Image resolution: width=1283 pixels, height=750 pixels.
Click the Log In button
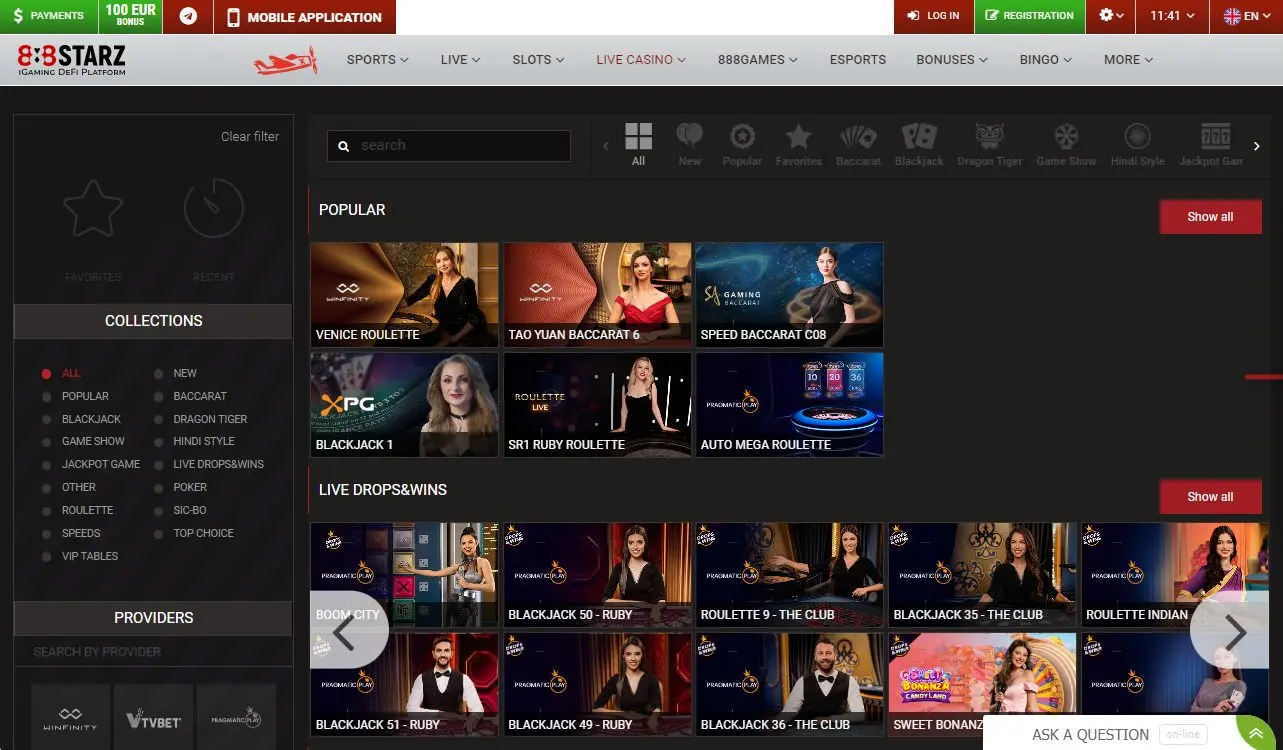coord(933,16)
